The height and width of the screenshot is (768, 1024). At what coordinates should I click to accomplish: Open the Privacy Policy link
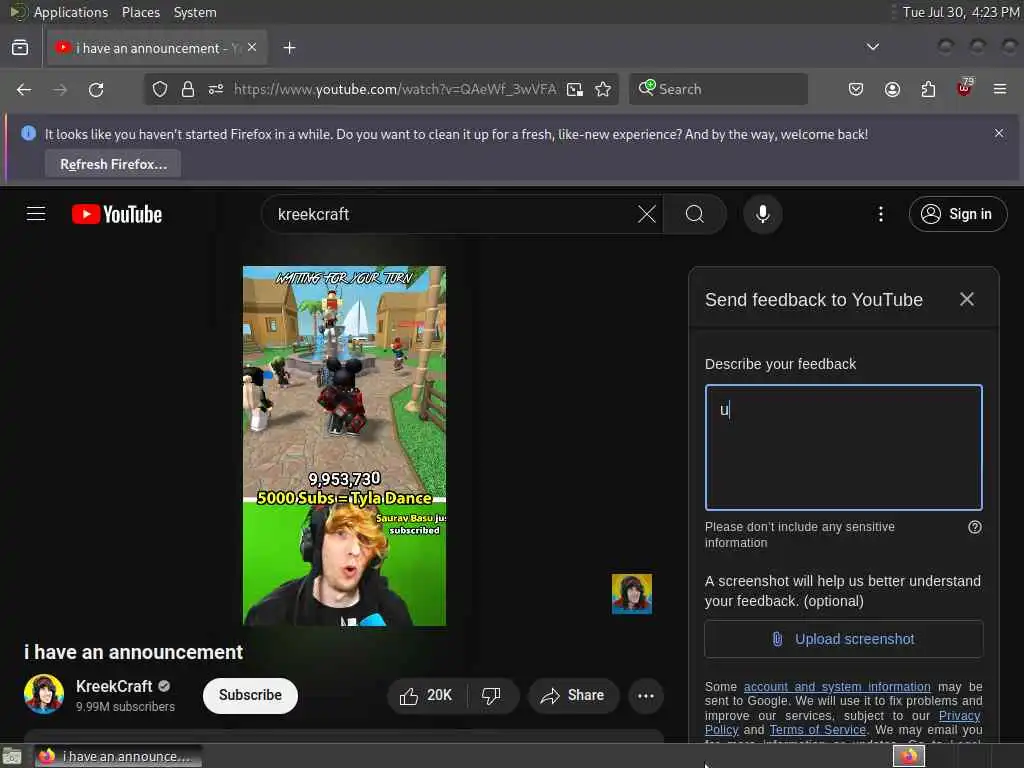(x=959, y=716)
